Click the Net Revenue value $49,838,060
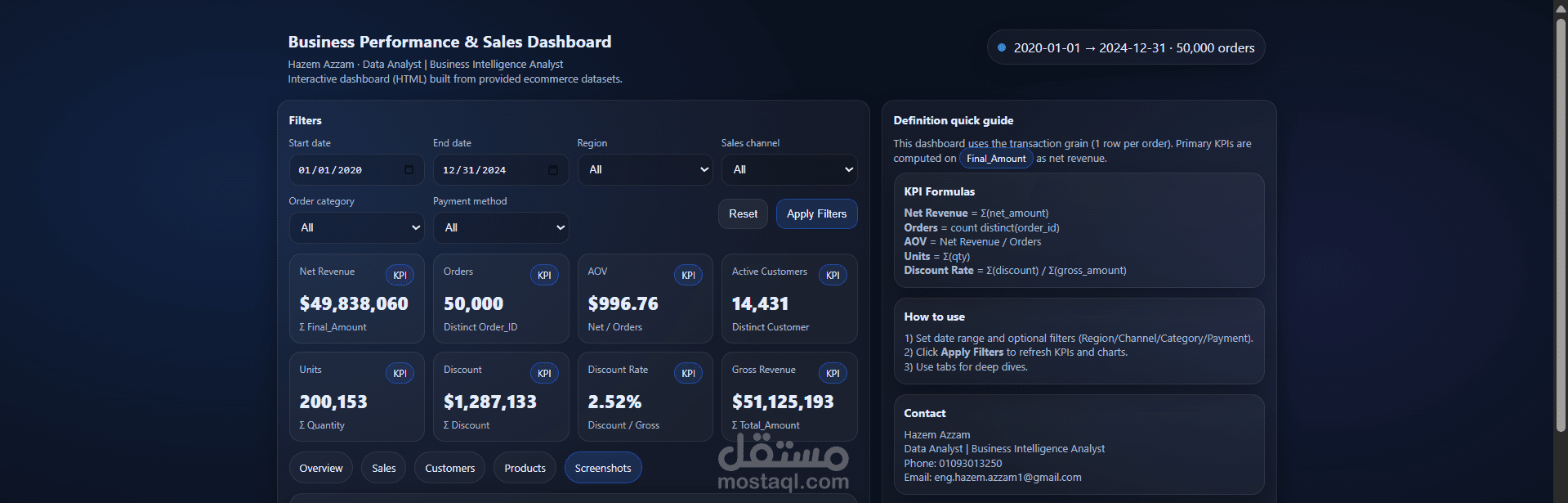 (x=354, y=304)
